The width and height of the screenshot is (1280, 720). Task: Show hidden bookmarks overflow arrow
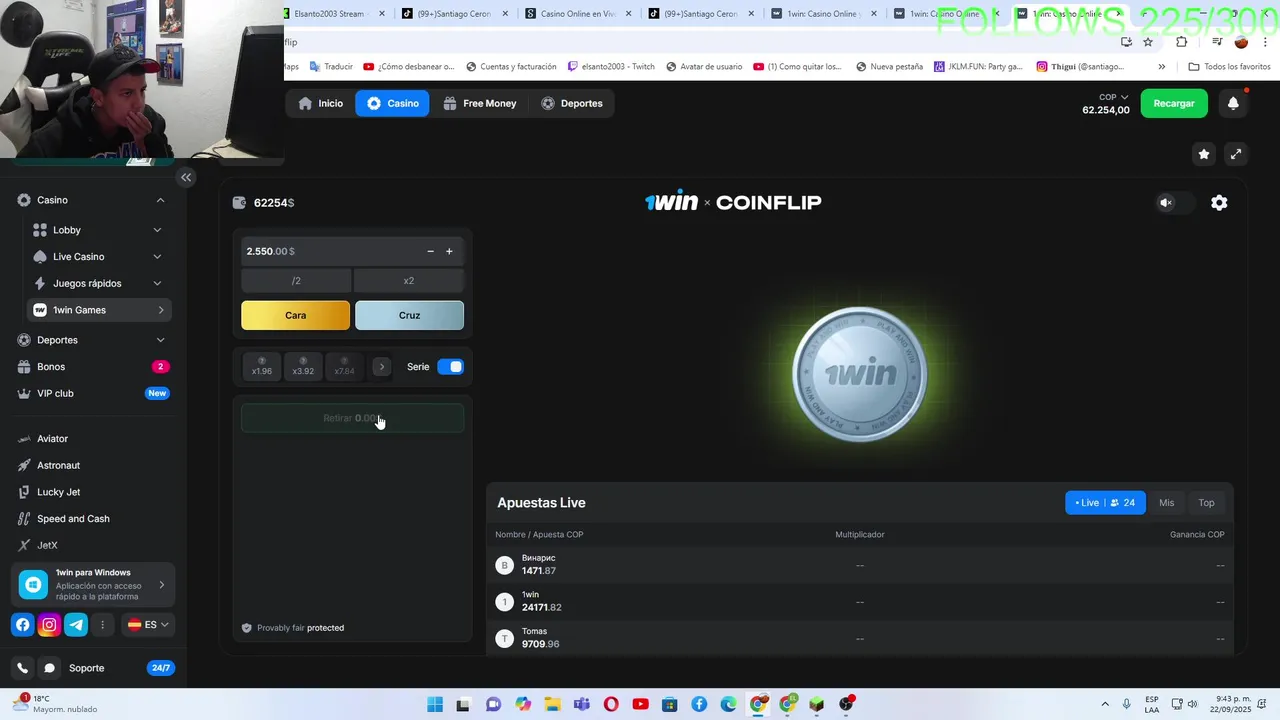click(1161, 67)
